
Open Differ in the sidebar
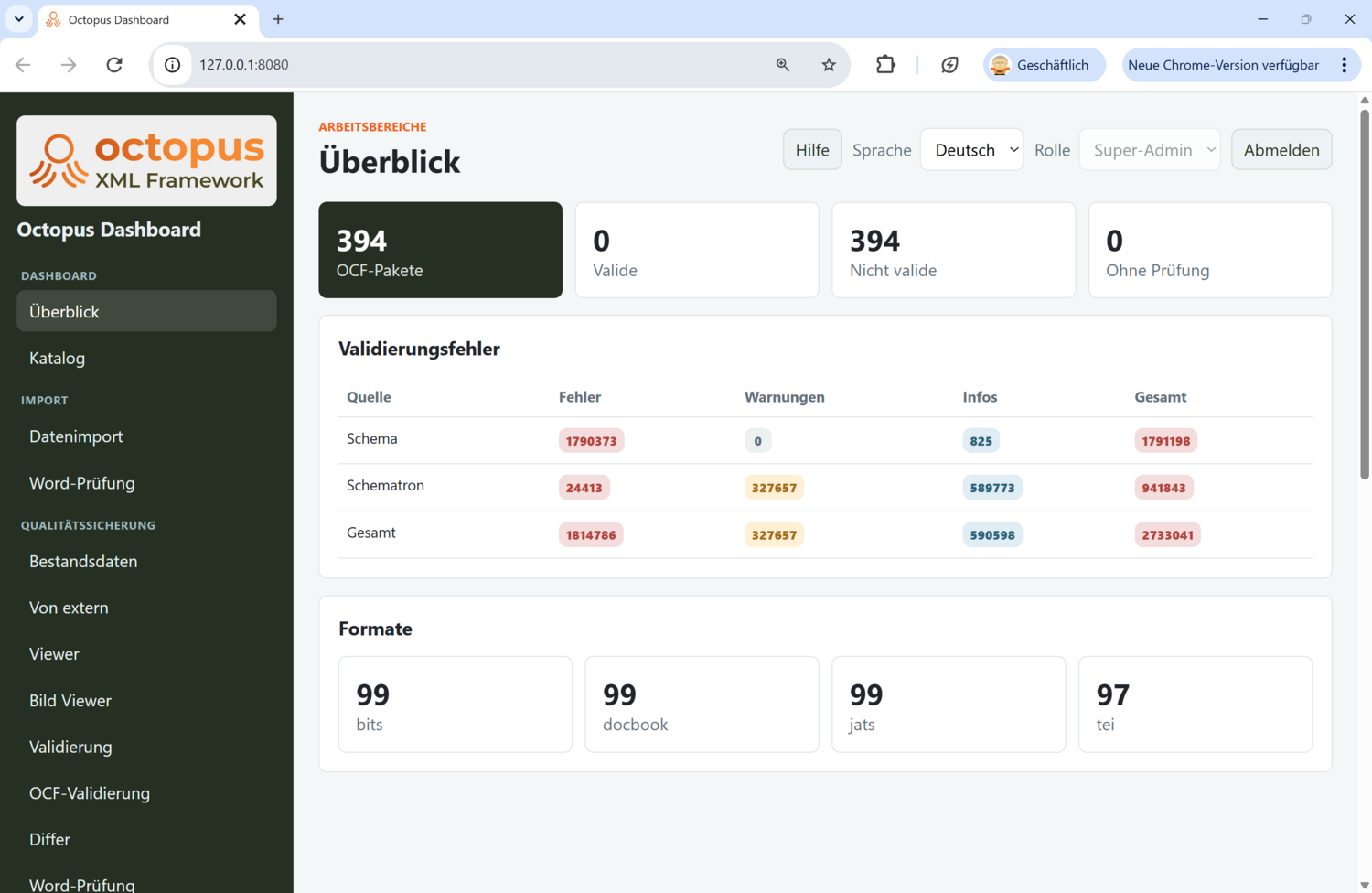point(146,839)
